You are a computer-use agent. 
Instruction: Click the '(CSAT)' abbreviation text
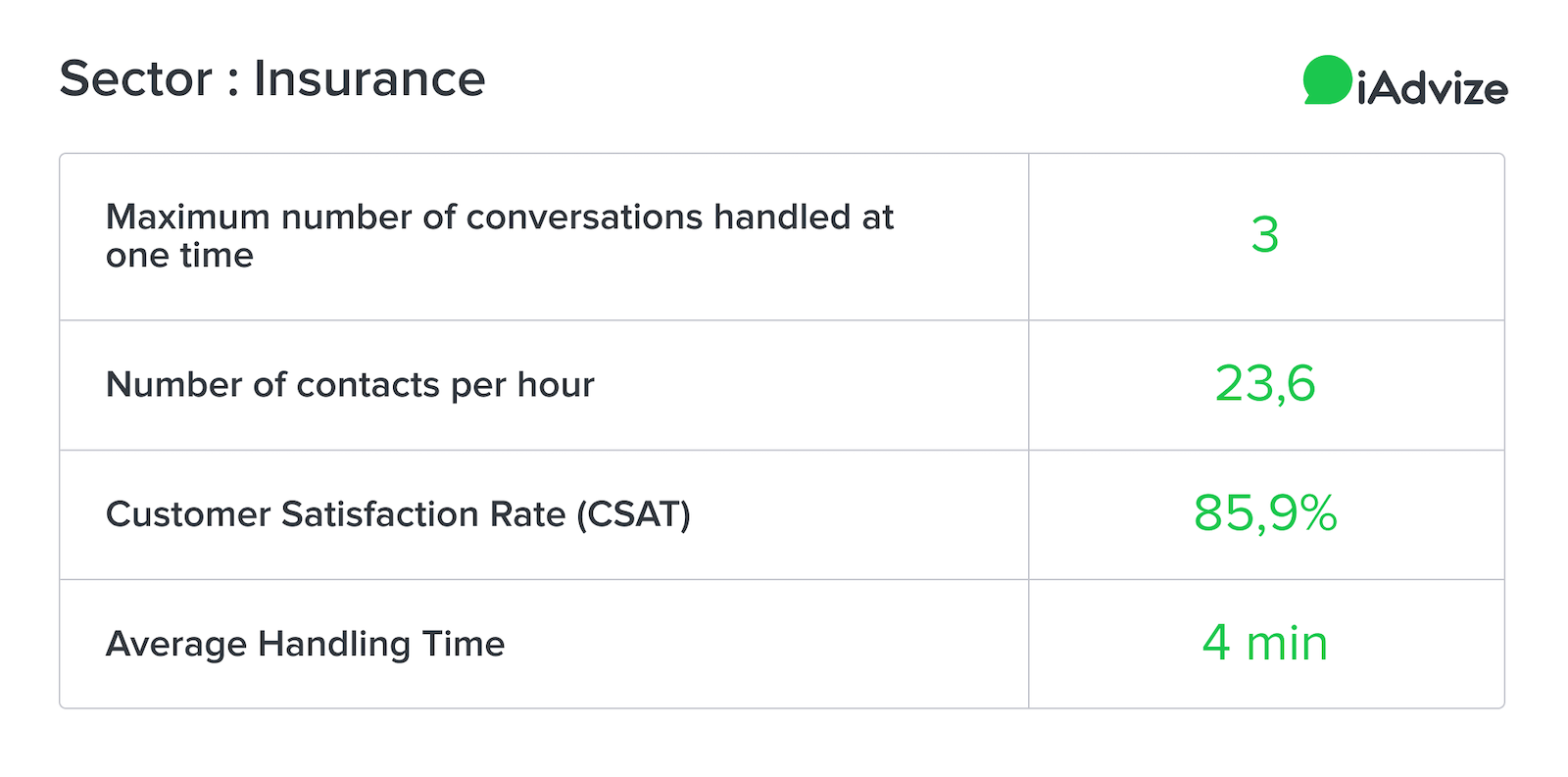633,514
